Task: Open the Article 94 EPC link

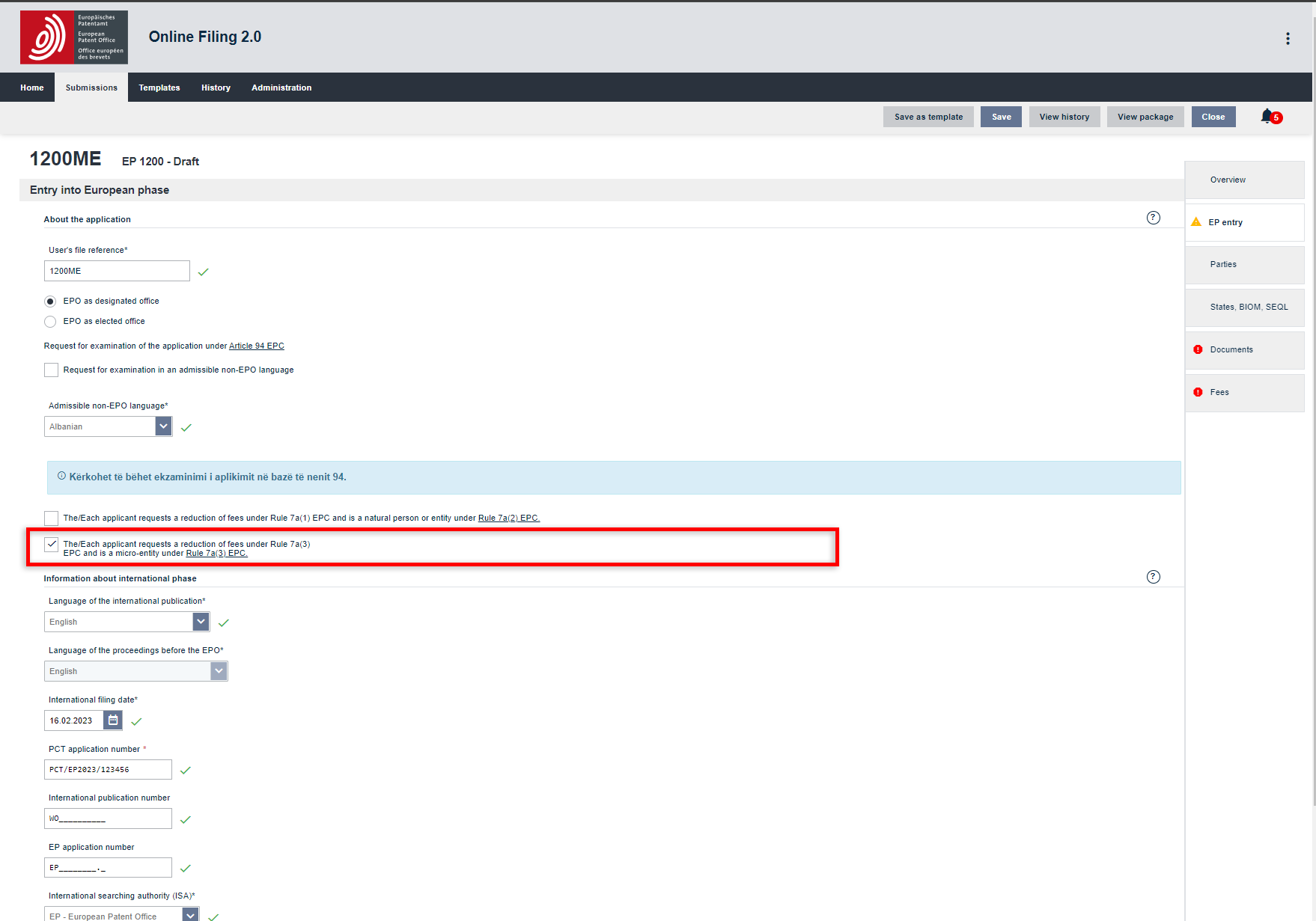Action: [256, 346]
